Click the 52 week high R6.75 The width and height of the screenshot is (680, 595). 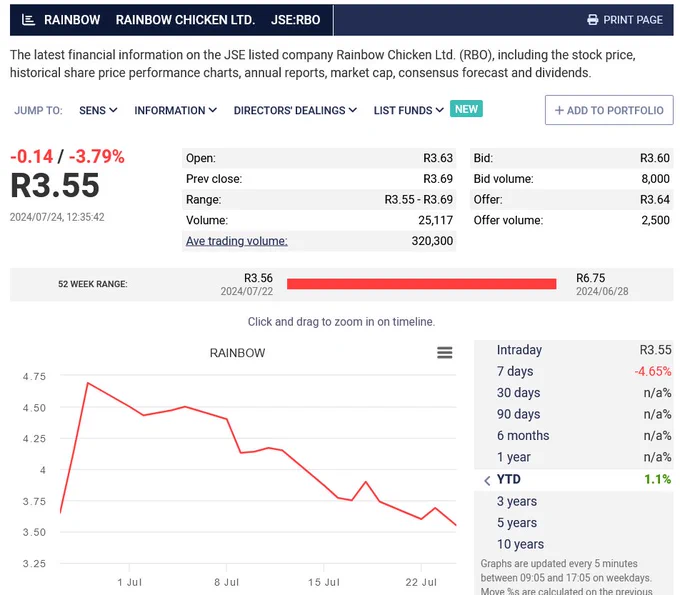[590, 278]
